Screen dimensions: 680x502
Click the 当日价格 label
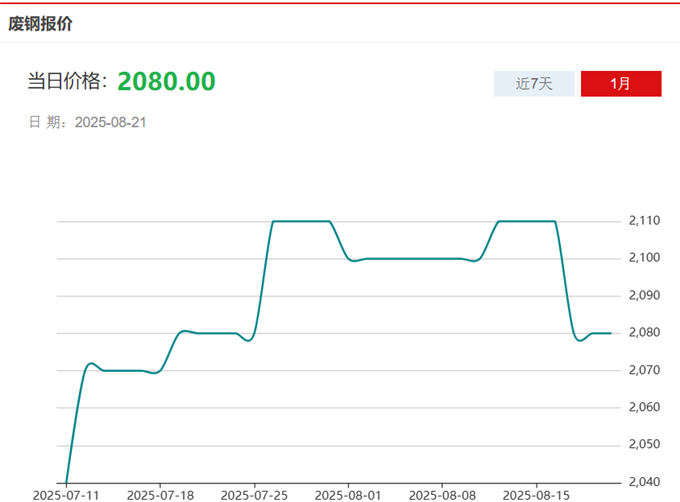(68, 83)
